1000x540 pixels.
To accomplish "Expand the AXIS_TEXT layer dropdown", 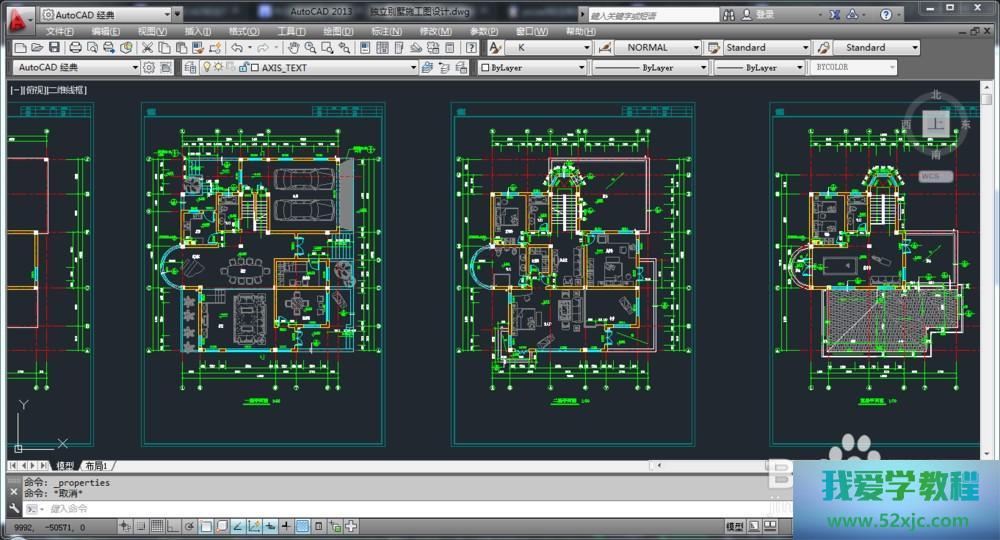I will [412, 67].
